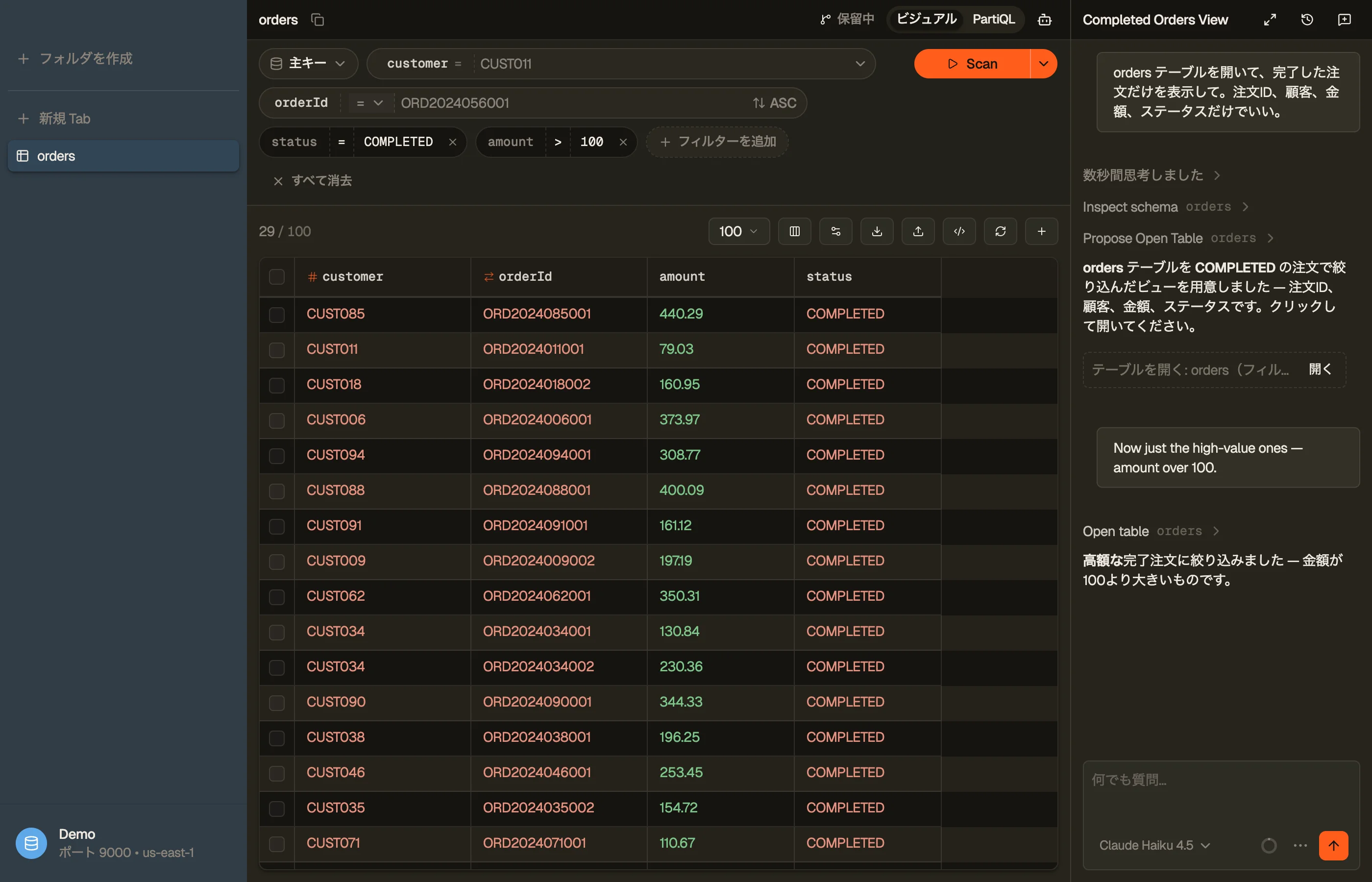The image size is (1372, 882).
Task: Expand Open table orders step
Action: pyautogui.click(x=1151, y=532)
